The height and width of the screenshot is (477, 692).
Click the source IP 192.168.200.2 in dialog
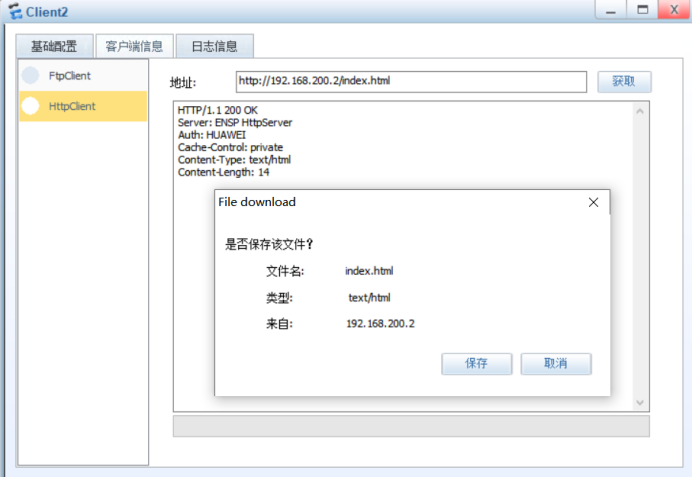[380, 324]
